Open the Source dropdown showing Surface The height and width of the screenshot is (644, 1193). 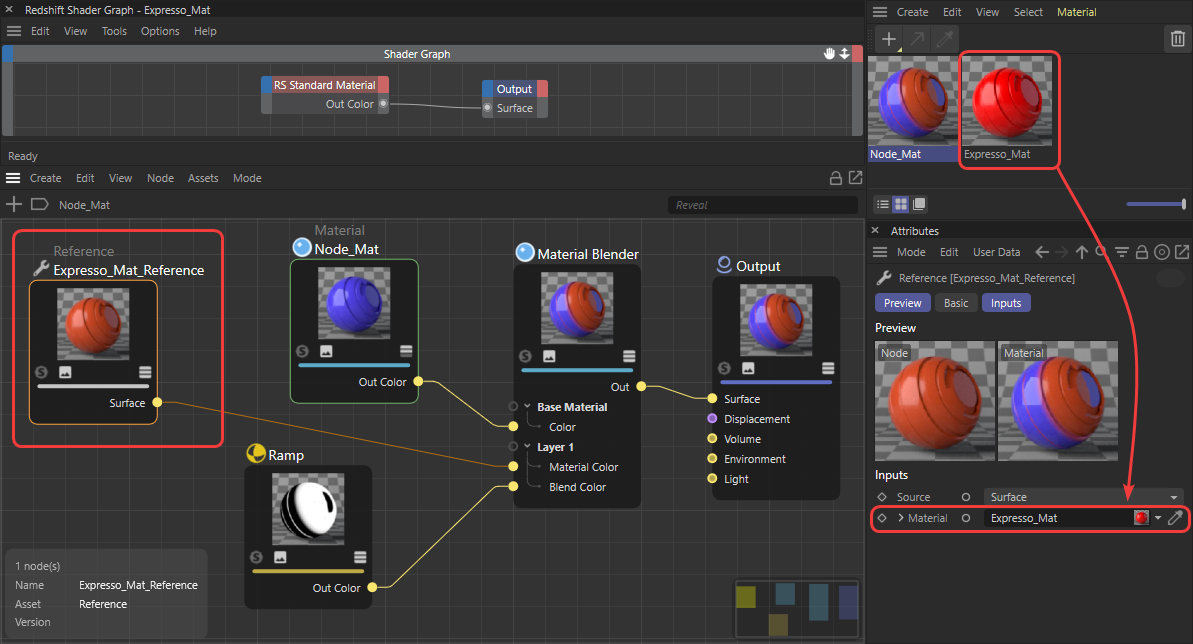(1082, 497)
